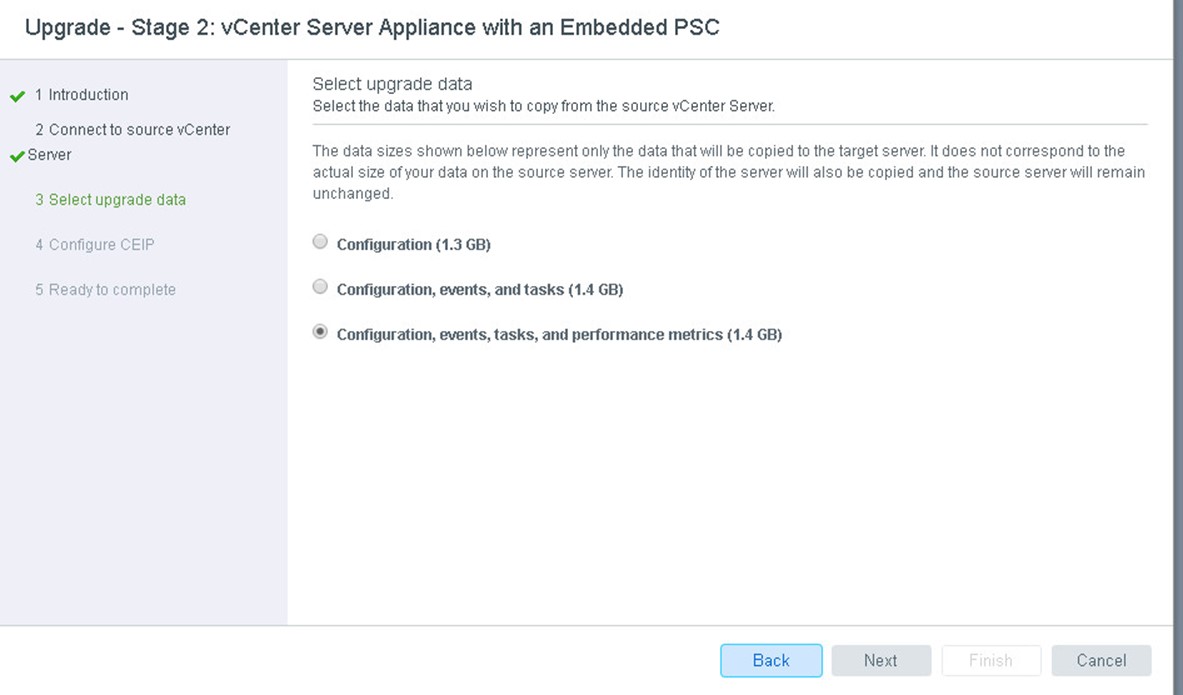Click the Select upgrade data heading
This screenshot has height=695, width=1183.
pyautogui.click(x=392, y=84)
